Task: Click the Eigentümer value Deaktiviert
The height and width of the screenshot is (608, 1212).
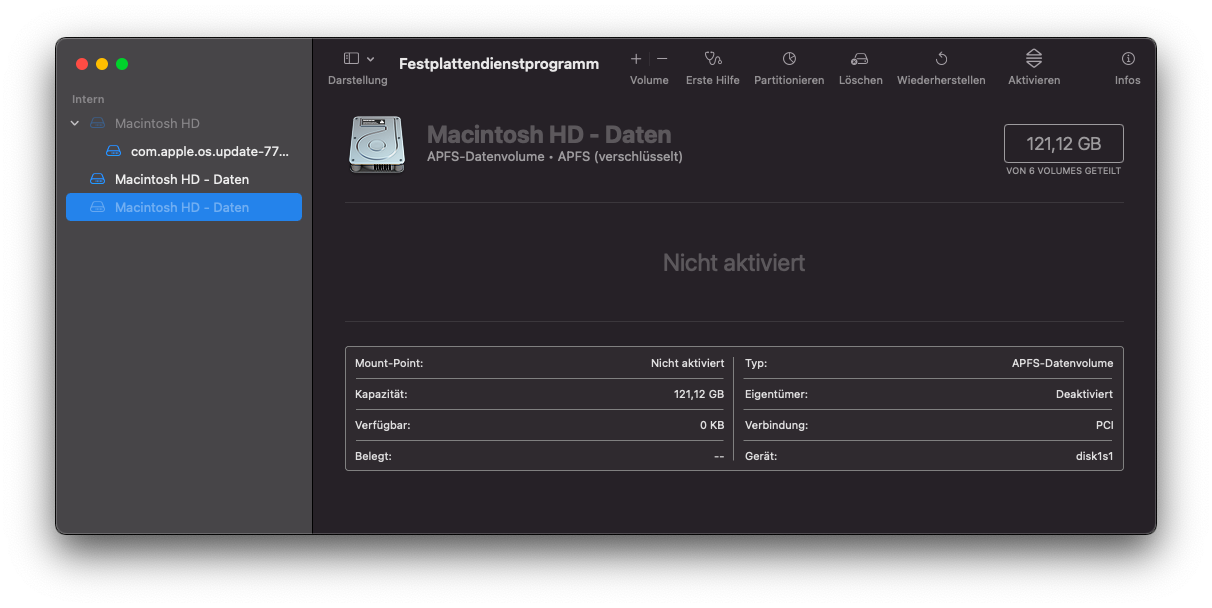Action: coord(1084,394)
